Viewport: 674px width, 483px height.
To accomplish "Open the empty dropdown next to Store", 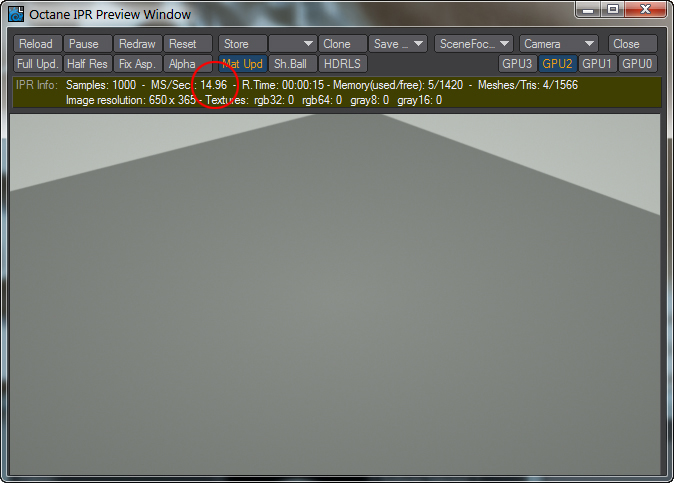I will [292, 44].
